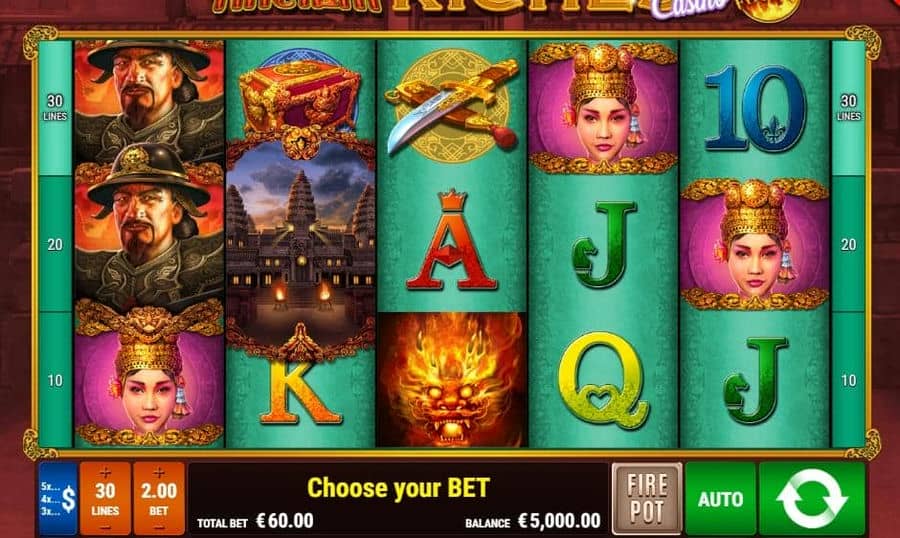This screenshot has width=900, height=538.
Task: Click the blue 10 symbol
Action: [754, 108]
